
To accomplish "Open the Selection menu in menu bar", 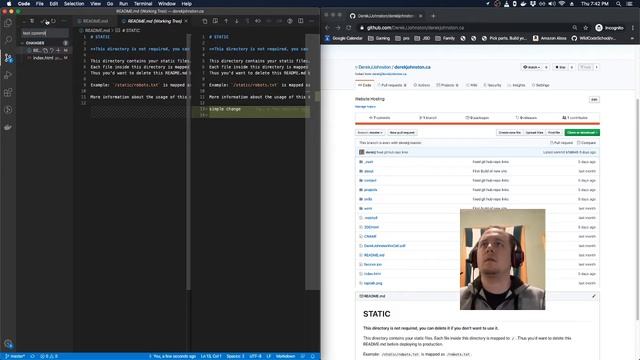I will tap(74, 4).
